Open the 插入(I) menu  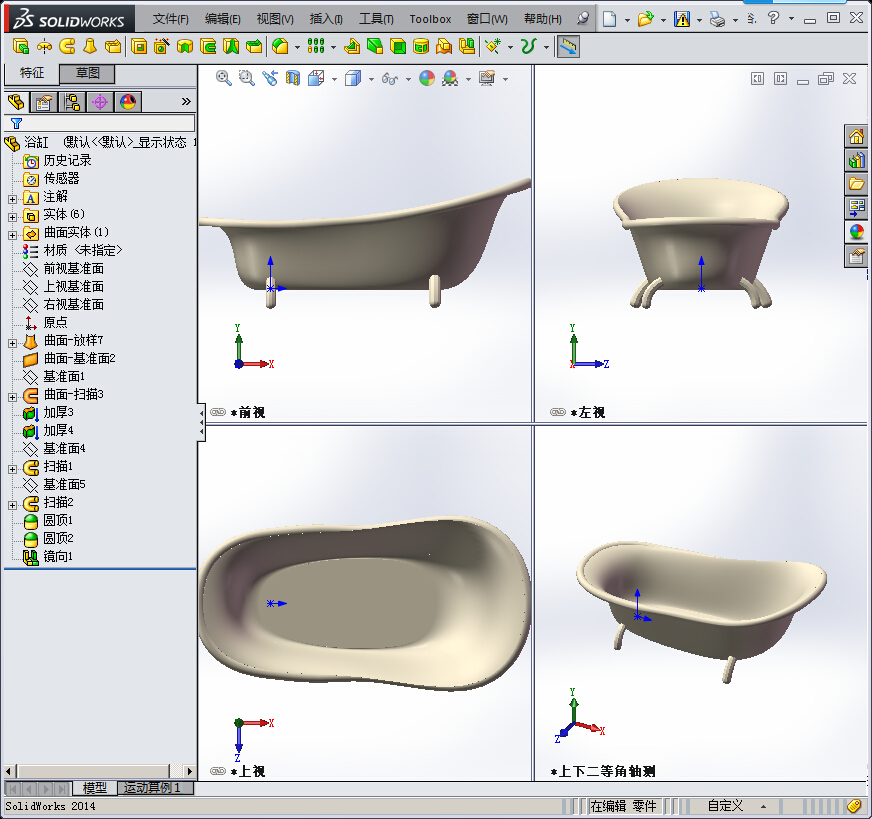326,19
